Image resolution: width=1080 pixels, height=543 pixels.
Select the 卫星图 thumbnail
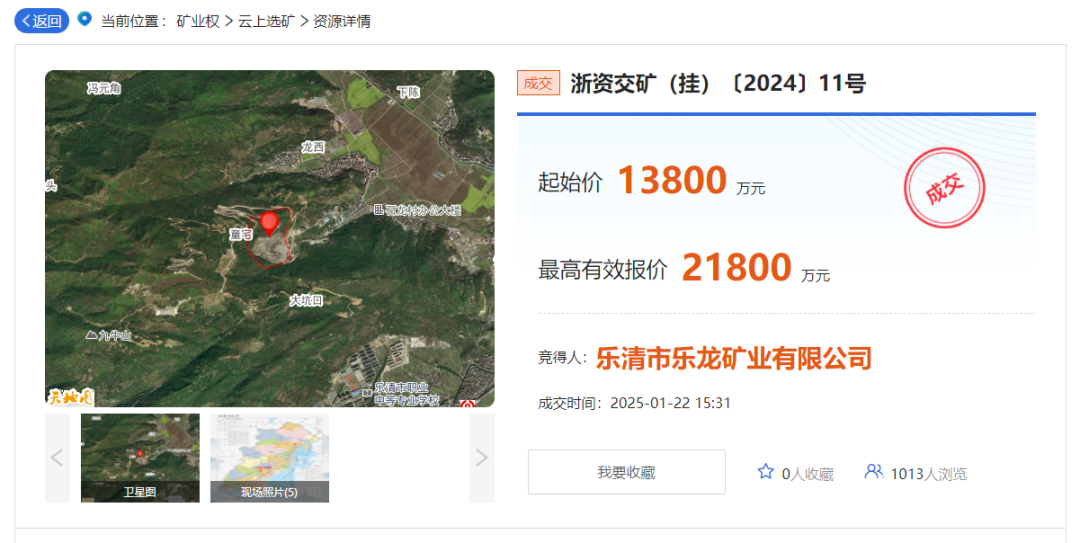click(x=140, y=458)
